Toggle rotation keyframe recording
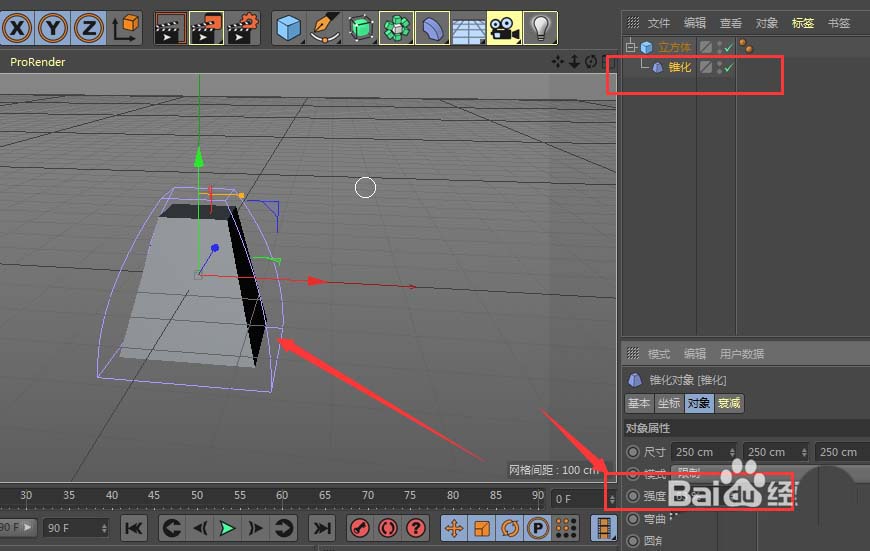Viewport: 870px width, 551px height. pyautogui.click(x=509, y=528)
